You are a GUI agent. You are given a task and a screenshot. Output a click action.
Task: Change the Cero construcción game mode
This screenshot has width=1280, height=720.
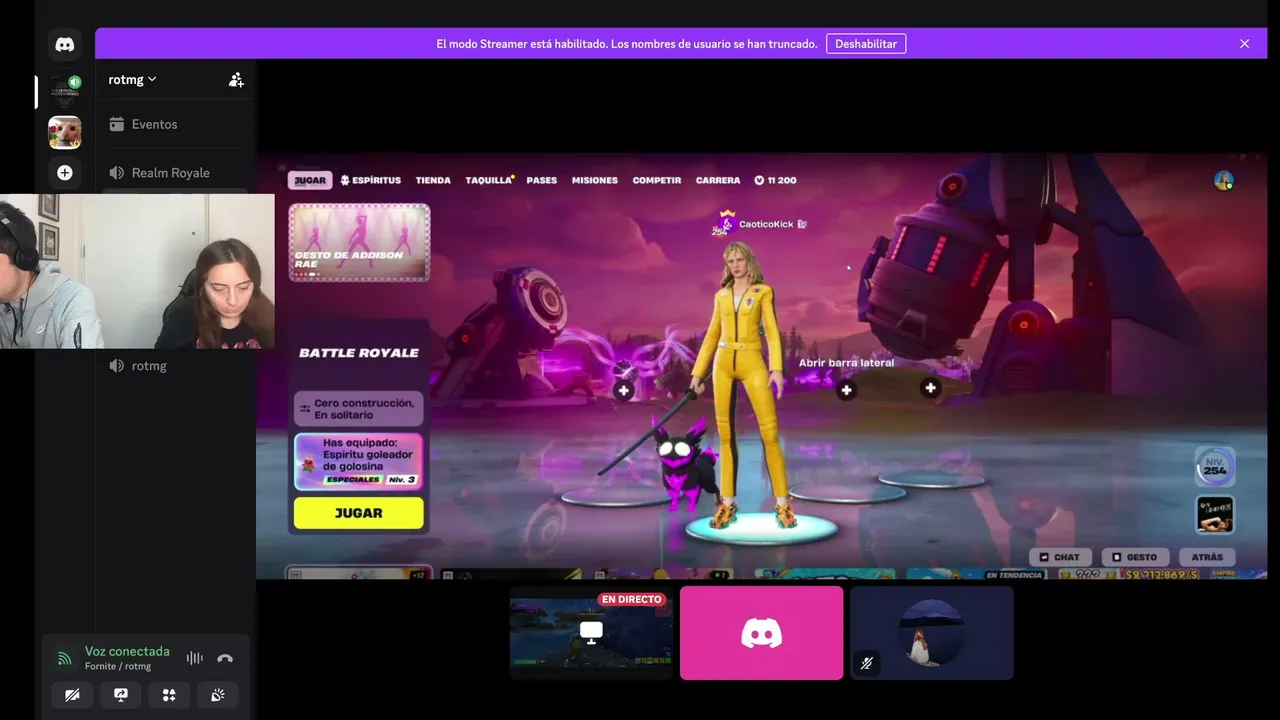click(359, 408)
